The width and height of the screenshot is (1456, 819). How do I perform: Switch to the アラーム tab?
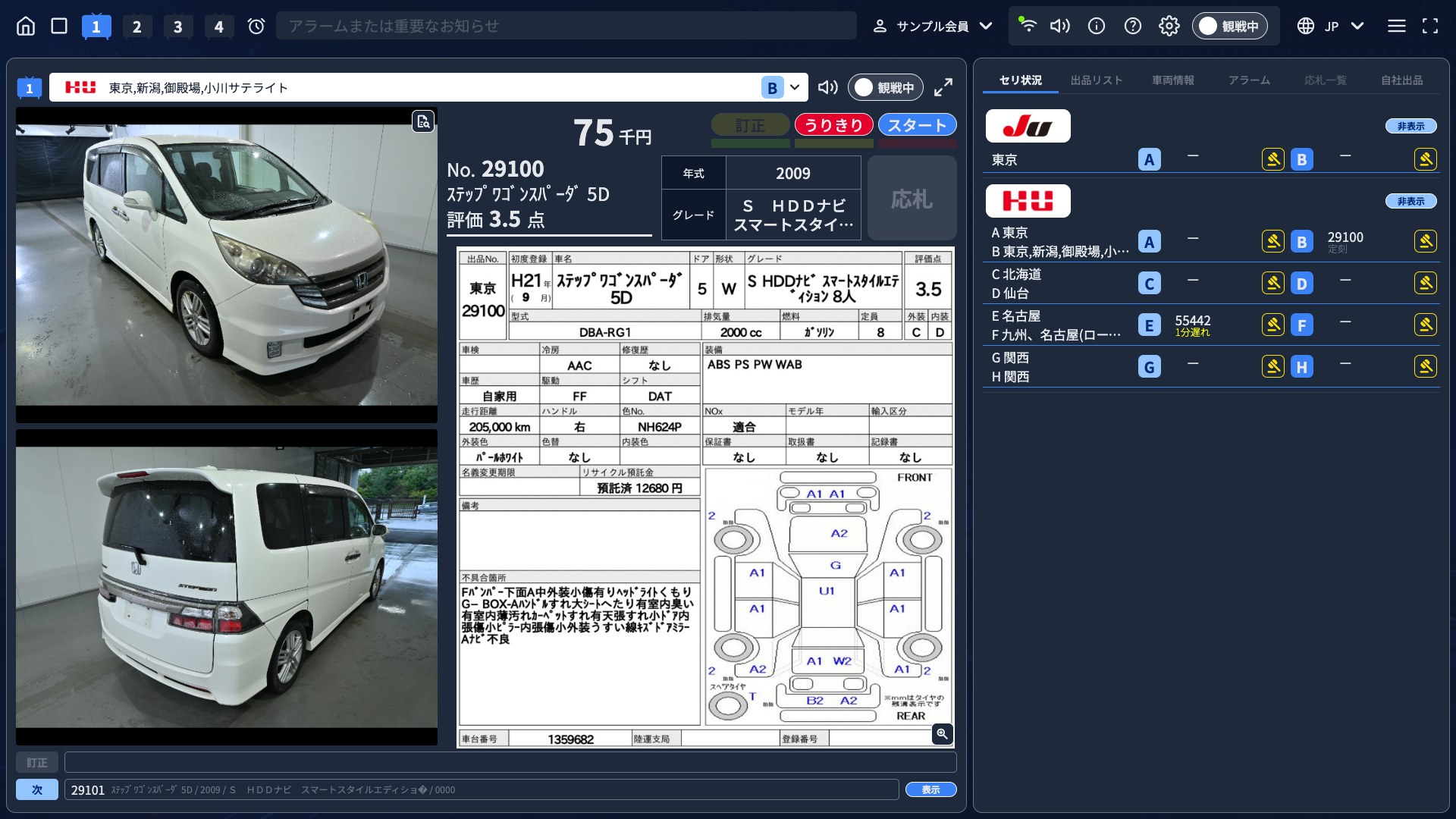click(x=1249, y=80)
